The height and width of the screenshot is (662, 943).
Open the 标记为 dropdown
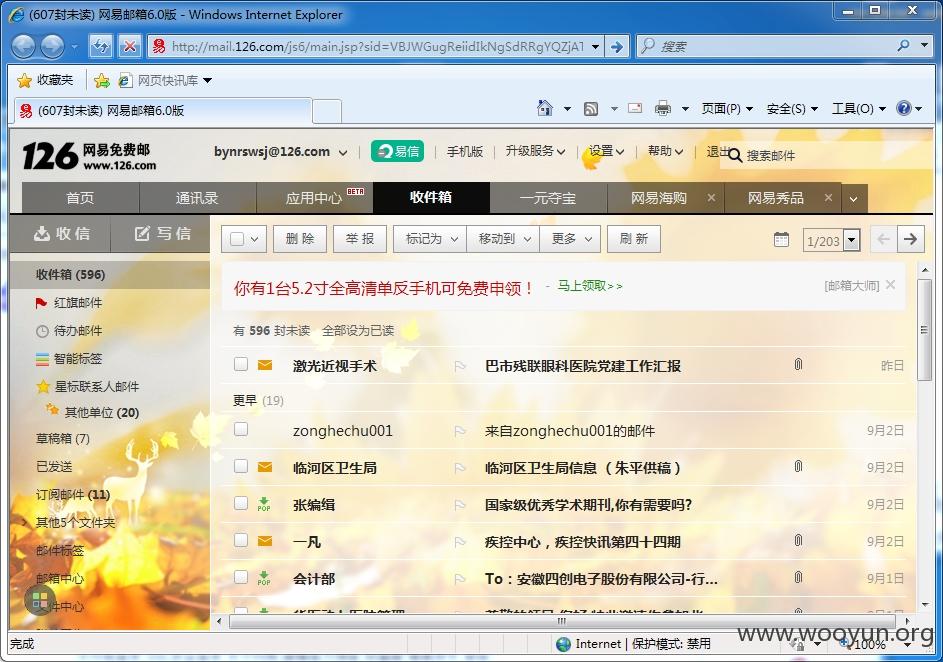click(430, 239)
